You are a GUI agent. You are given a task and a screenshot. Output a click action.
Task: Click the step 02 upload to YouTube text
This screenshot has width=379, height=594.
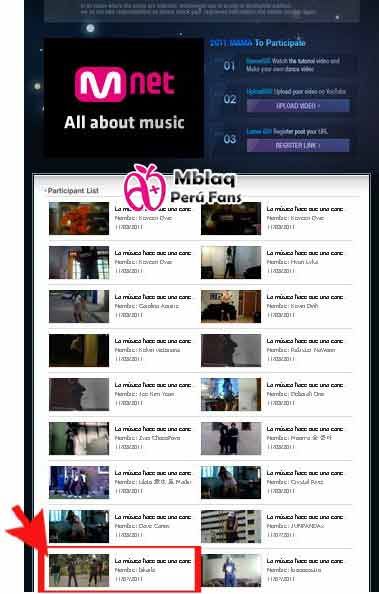coord(296,92)
